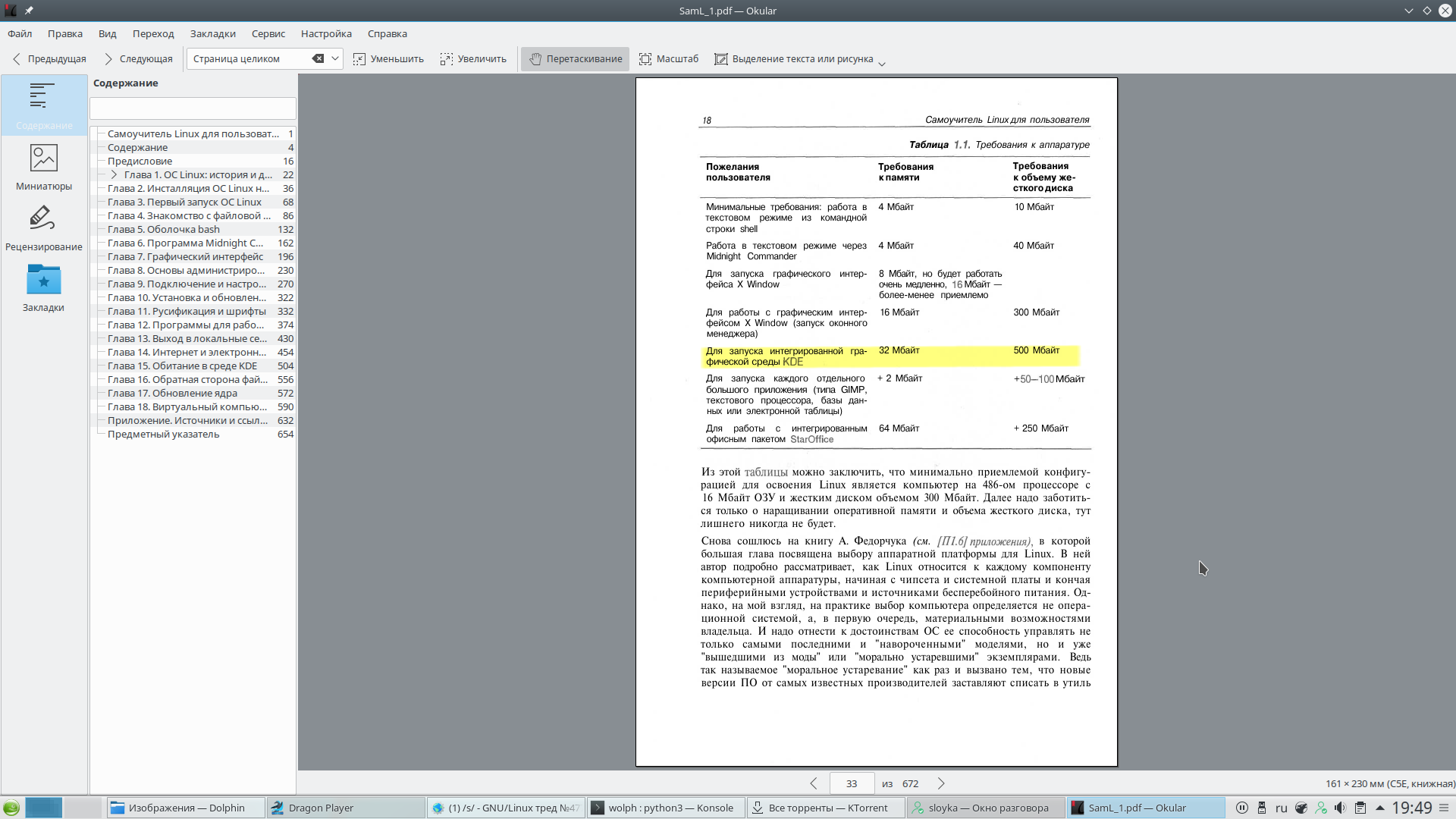The image size is (1456, 819).
Task: Focus the contents search filter field
Action: (193, 108)
